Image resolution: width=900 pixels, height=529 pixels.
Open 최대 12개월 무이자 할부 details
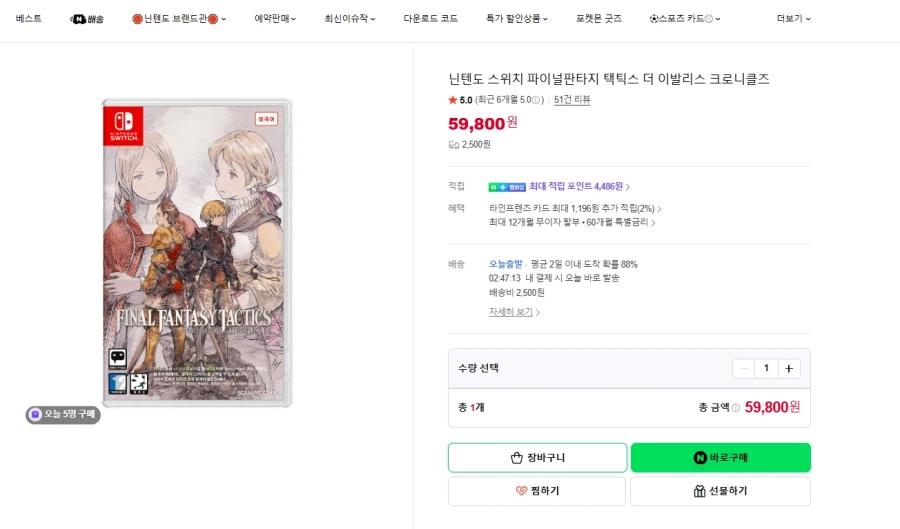[x=572, y=222]
